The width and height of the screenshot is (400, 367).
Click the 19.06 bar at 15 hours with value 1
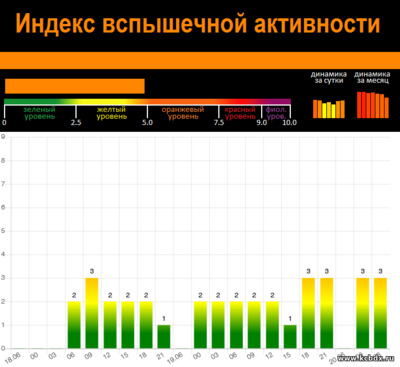click(290, 337)
